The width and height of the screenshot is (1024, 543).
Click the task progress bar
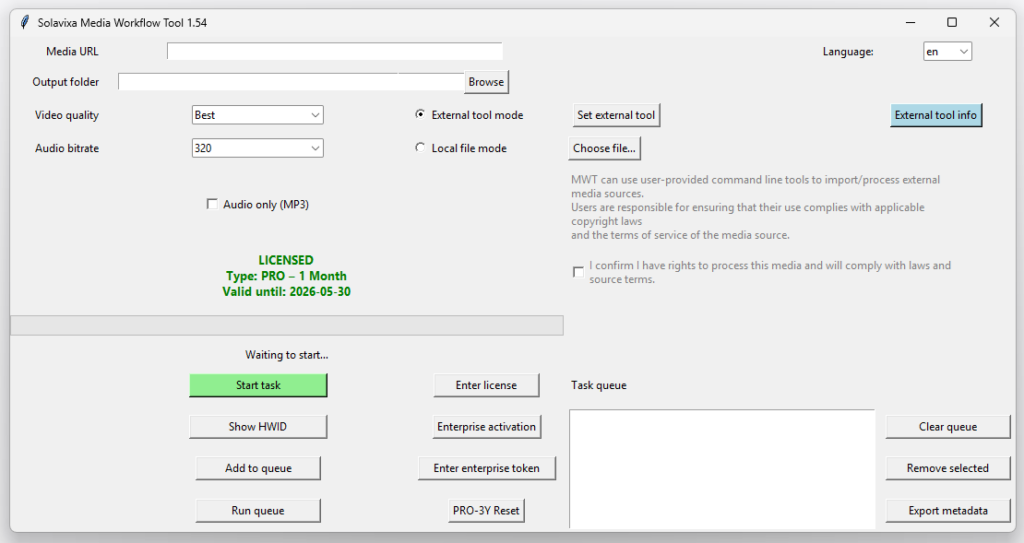(x=287, y=325)
